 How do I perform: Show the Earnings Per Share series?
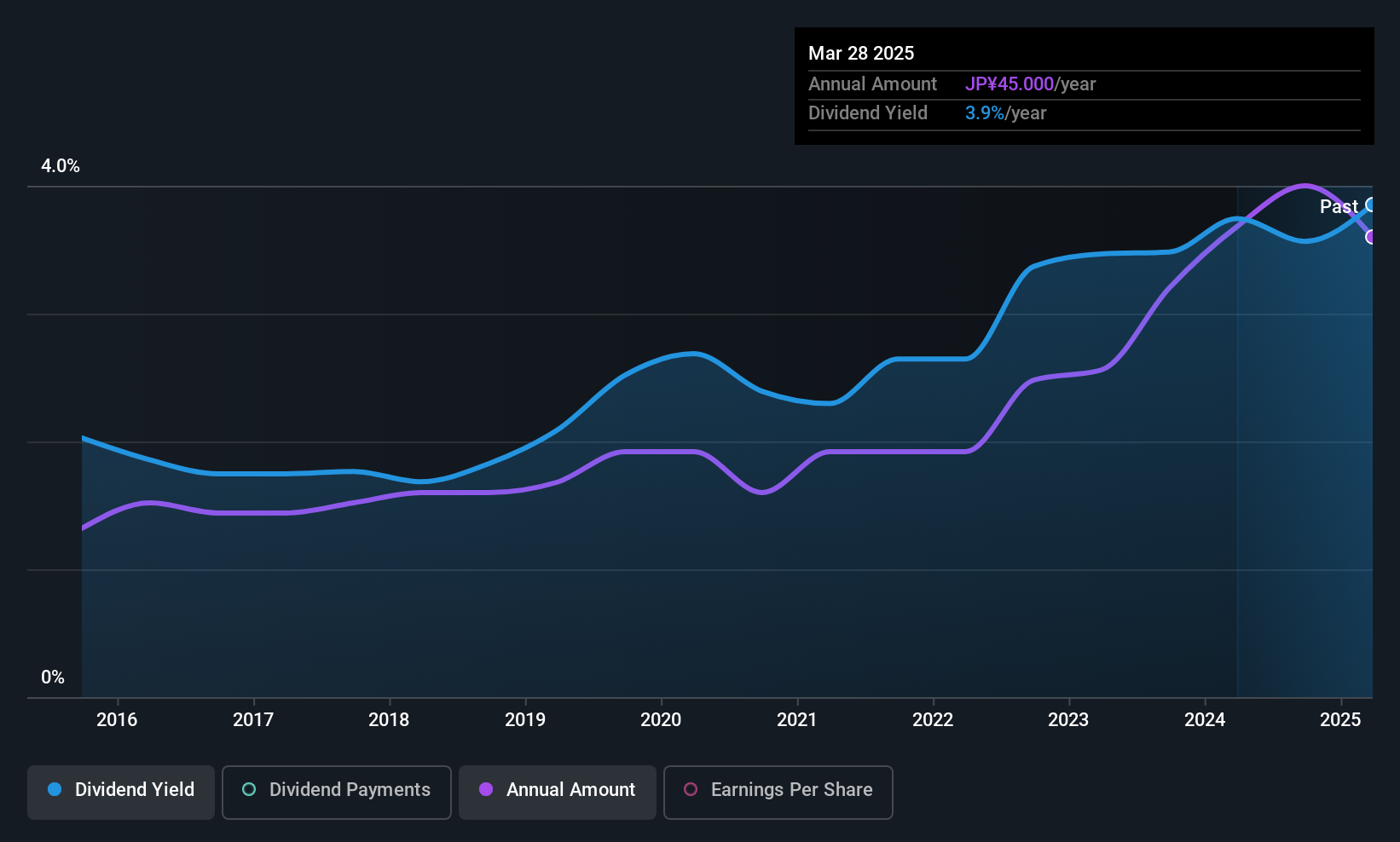pos(778,792)
